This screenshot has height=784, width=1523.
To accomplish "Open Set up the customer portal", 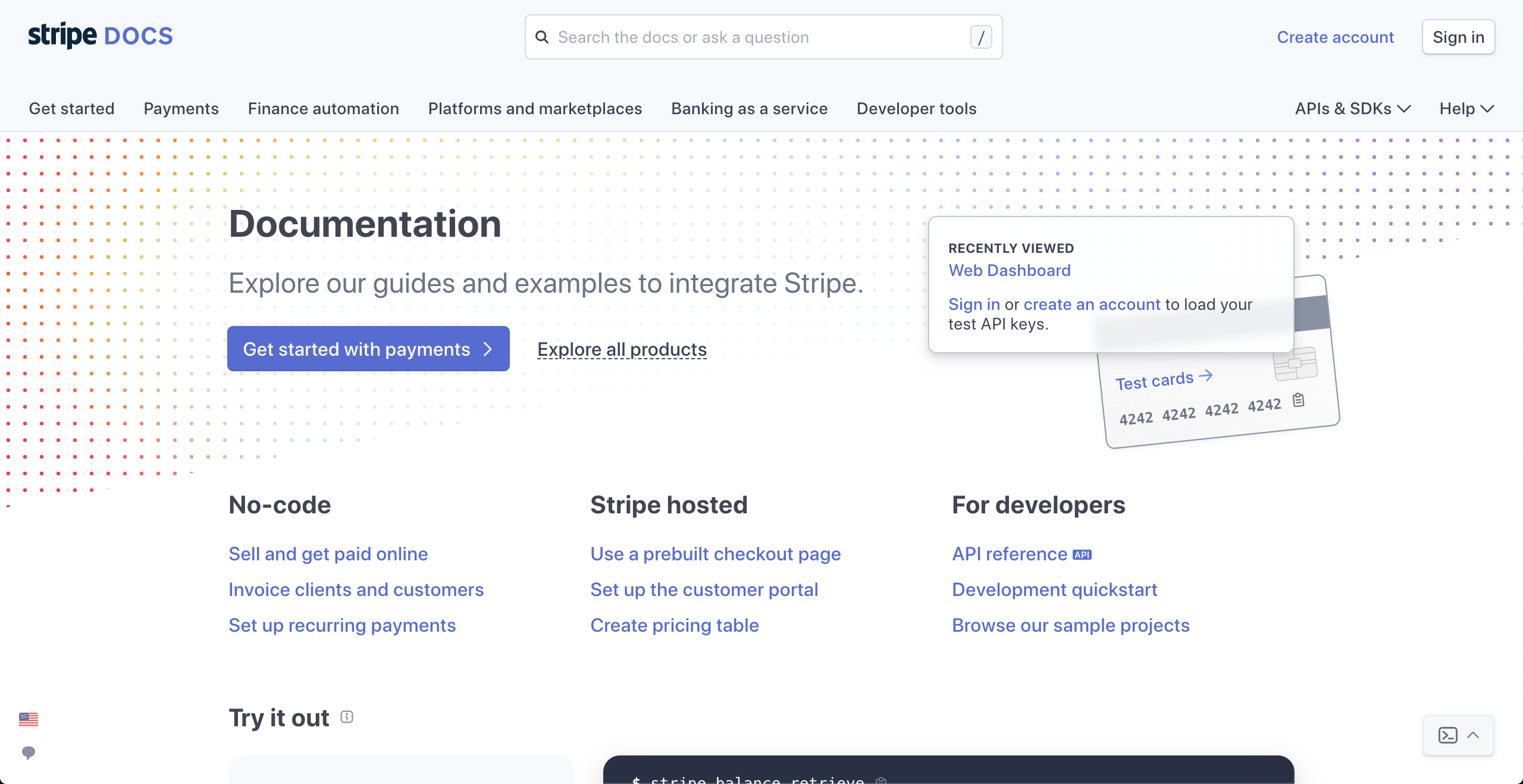I will point(704,590).
